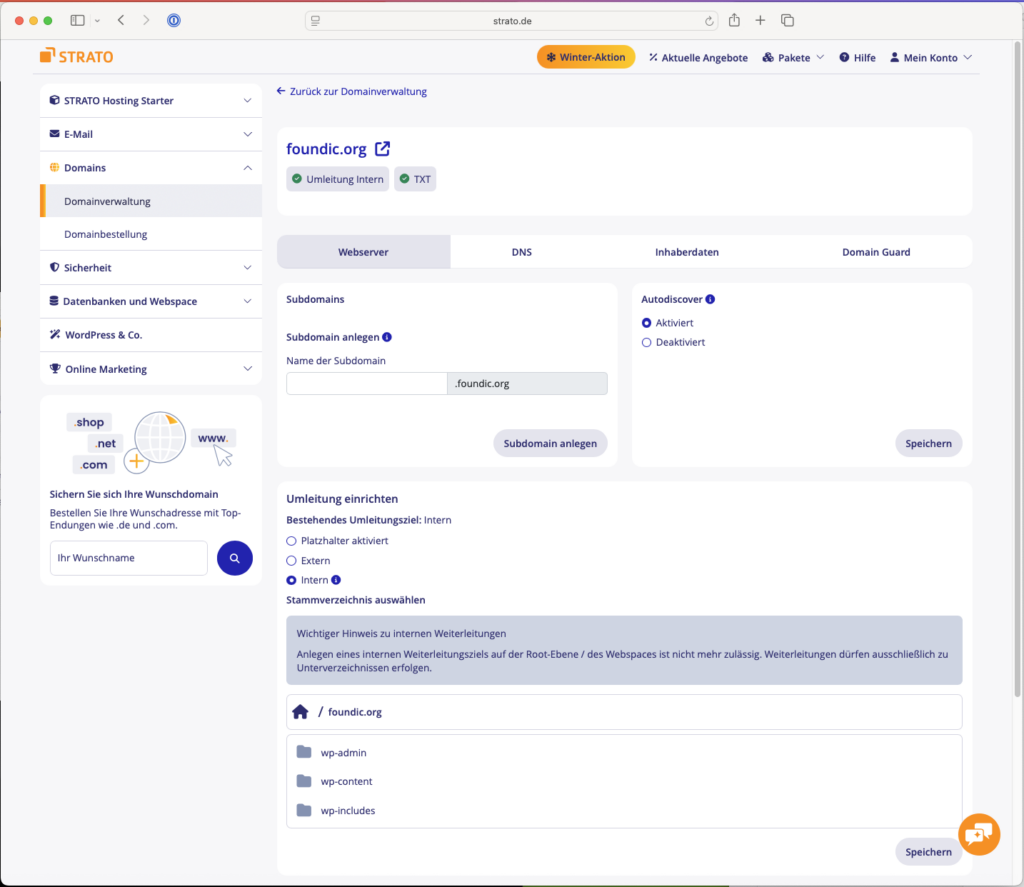Select Extern redirect option
This screenshot has height=887, width=1024.
(x=292, y=561)
